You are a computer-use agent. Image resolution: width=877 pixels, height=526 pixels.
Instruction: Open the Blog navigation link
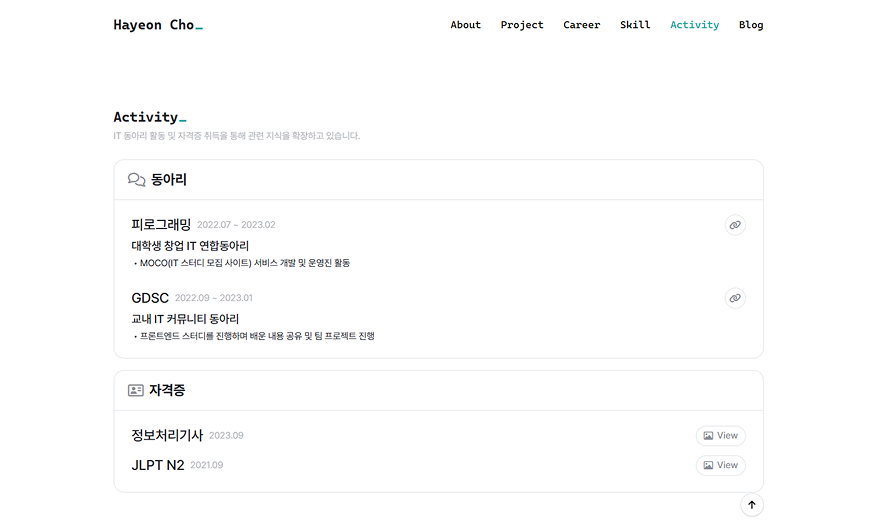pyautogui.click(x=751, y=25)
